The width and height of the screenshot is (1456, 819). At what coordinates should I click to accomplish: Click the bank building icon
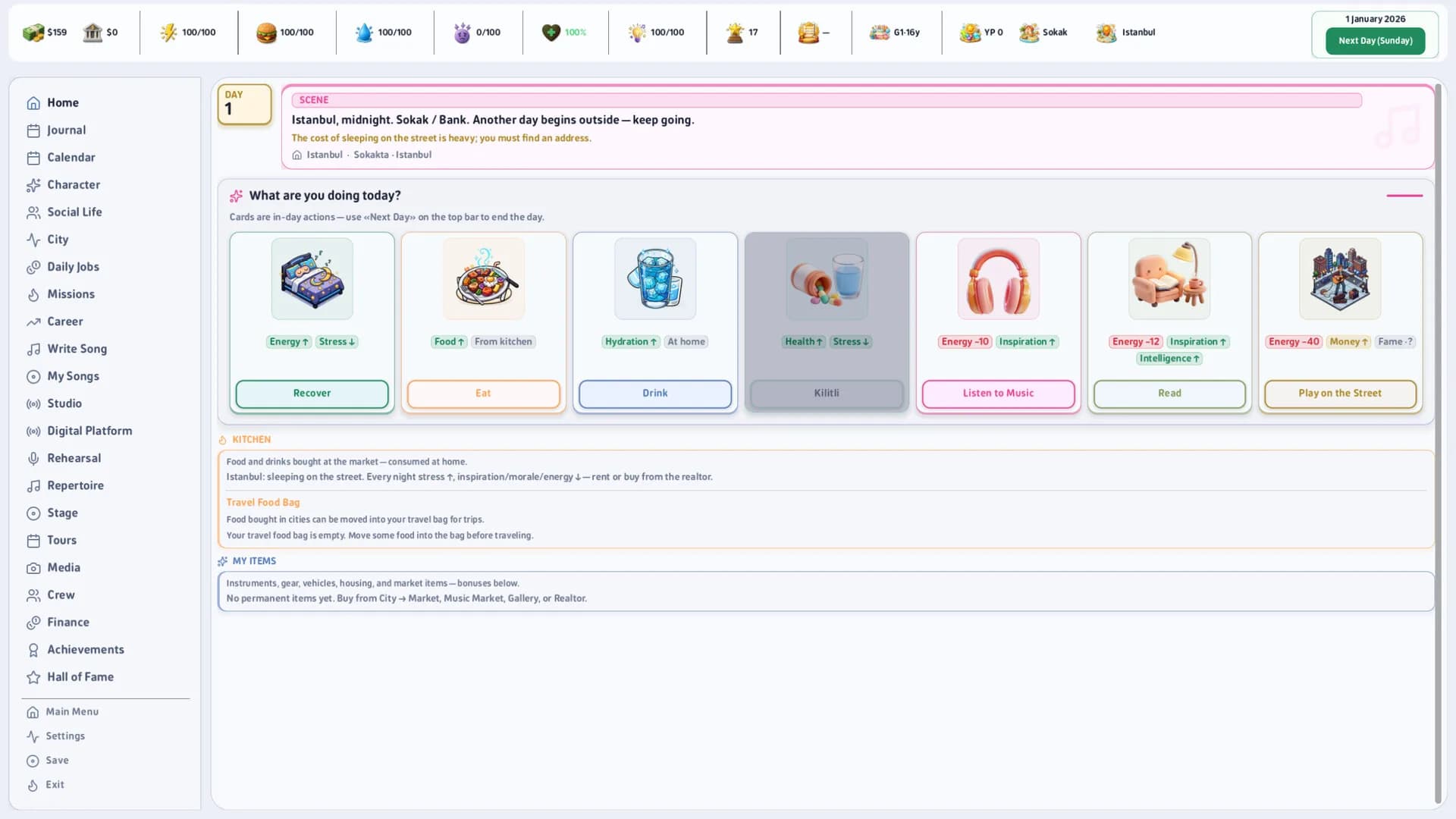[93, 32]
